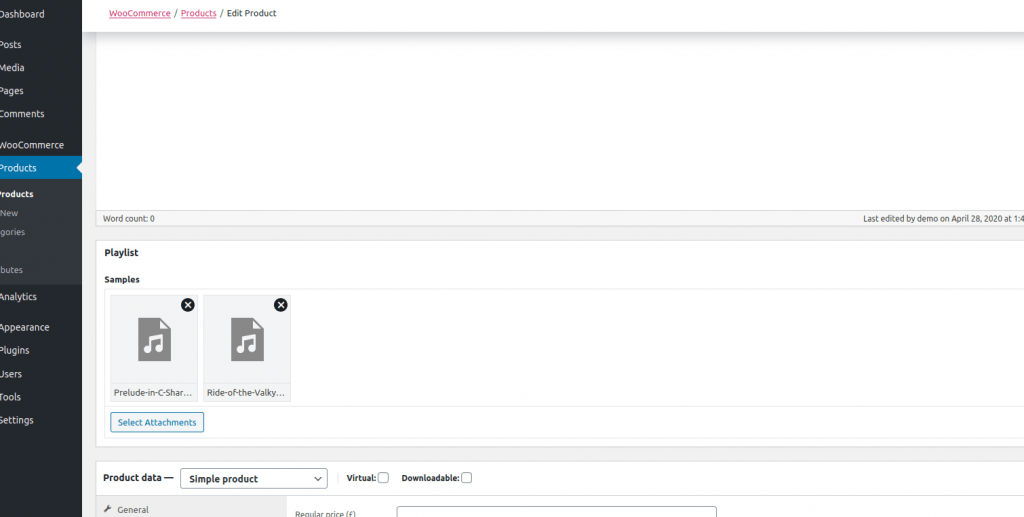Enable the Virtual checkbox
This screenshot has width=1024, height=517.
coord(383,478)
